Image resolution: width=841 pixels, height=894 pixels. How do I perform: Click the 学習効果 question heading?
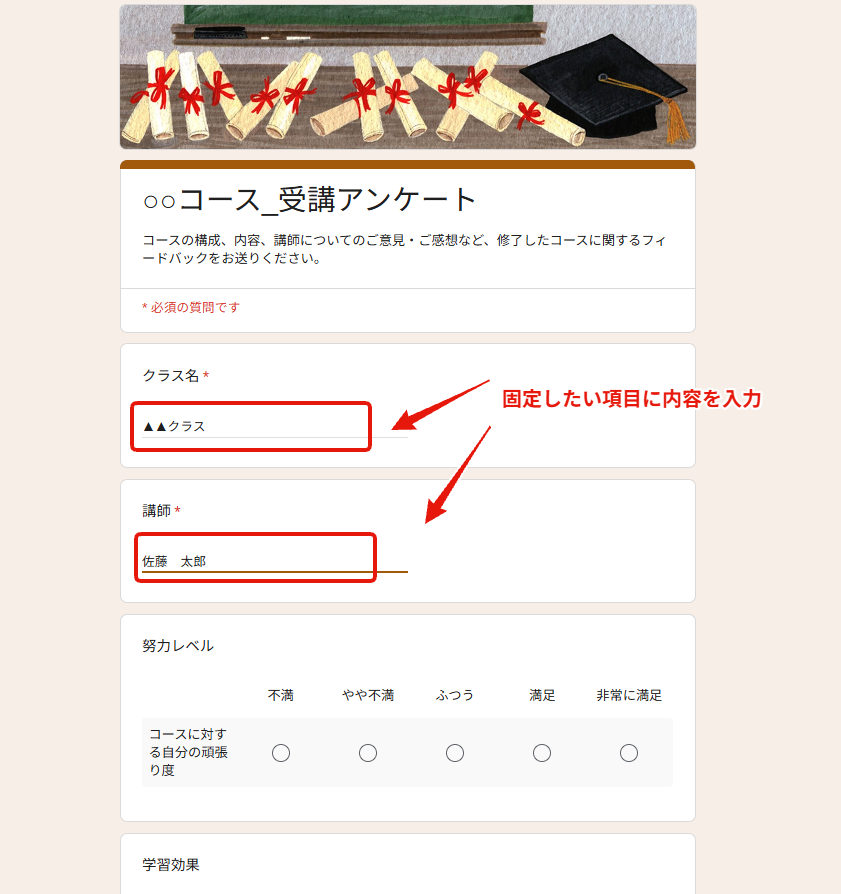[170, 865]
